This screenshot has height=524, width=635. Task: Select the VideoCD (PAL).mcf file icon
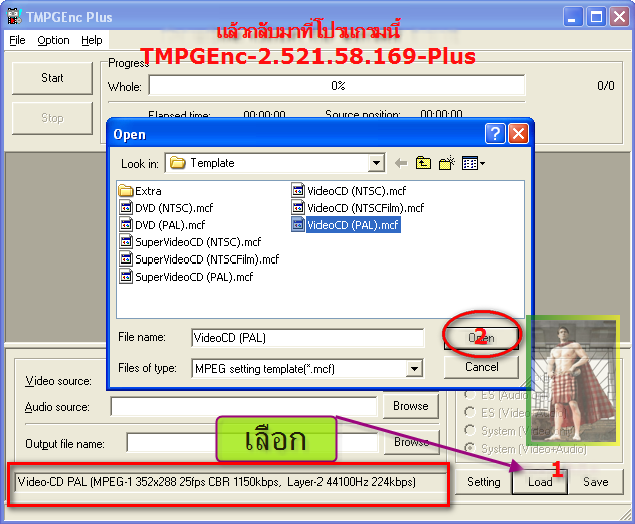click(298, 224)
